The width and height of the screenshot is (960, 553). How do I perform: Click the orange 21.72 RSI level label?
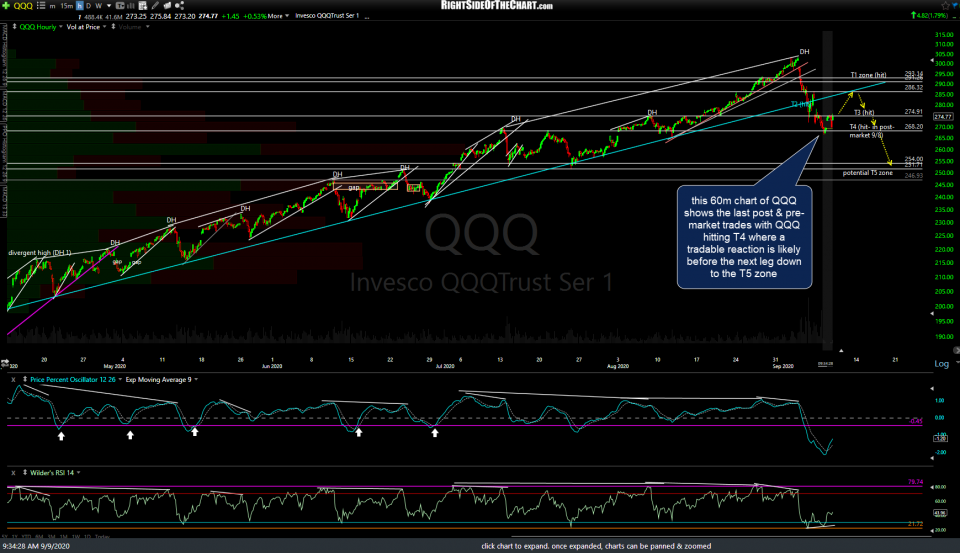click(915, 524)
